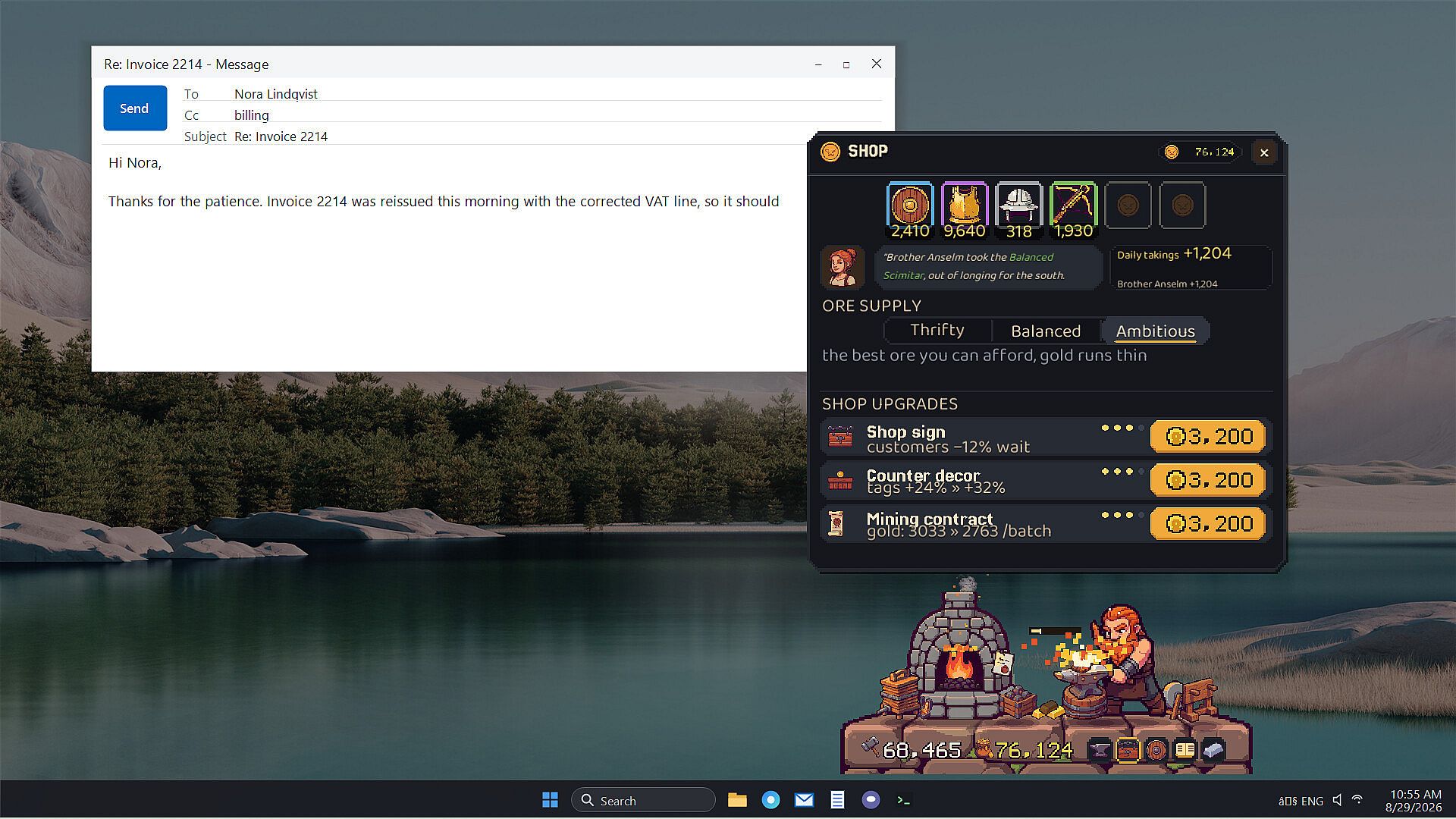Open the Windows Start menu

coord(550,800)
